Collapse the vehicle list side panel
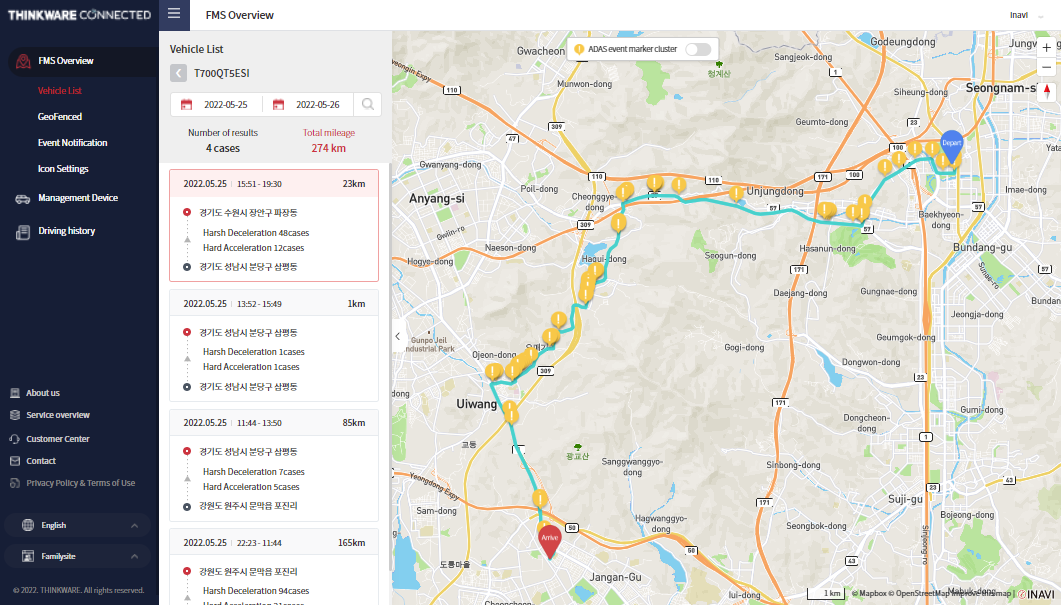This screenshot has height=605, width=1061. click(x=398, y=336)
